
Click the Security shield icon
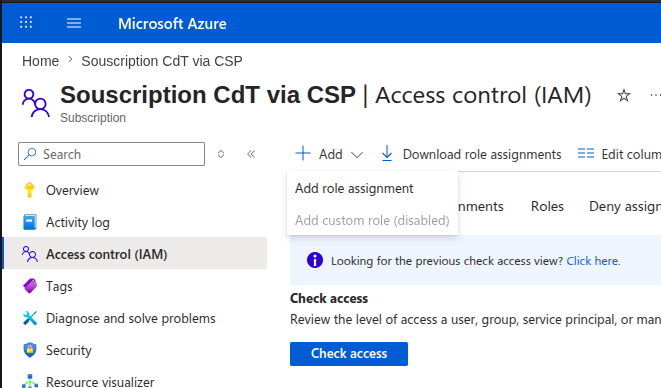tap(30, 350)
